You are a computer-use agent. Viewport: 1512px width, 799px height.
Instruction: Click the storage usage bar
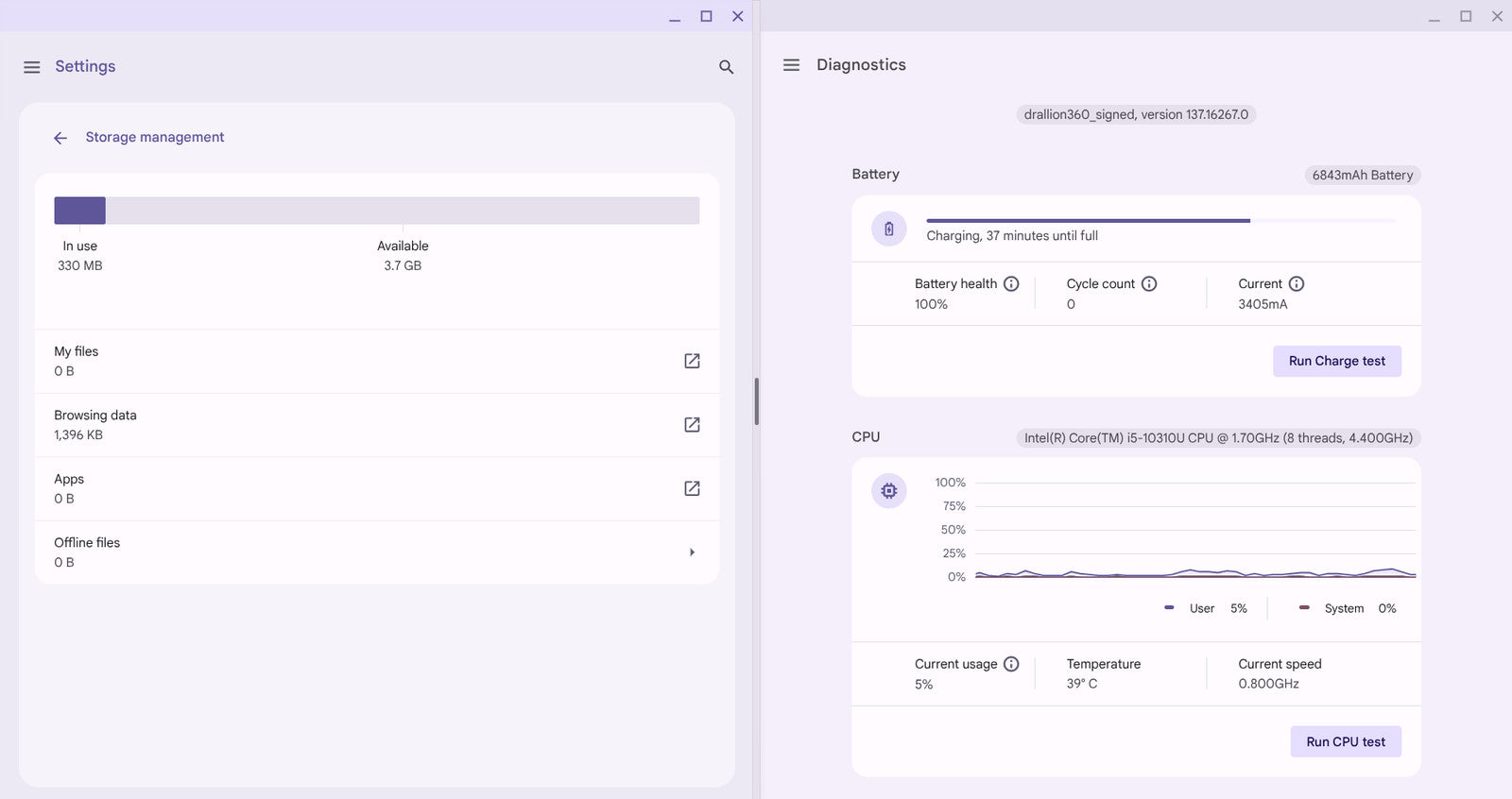[376, 211]
